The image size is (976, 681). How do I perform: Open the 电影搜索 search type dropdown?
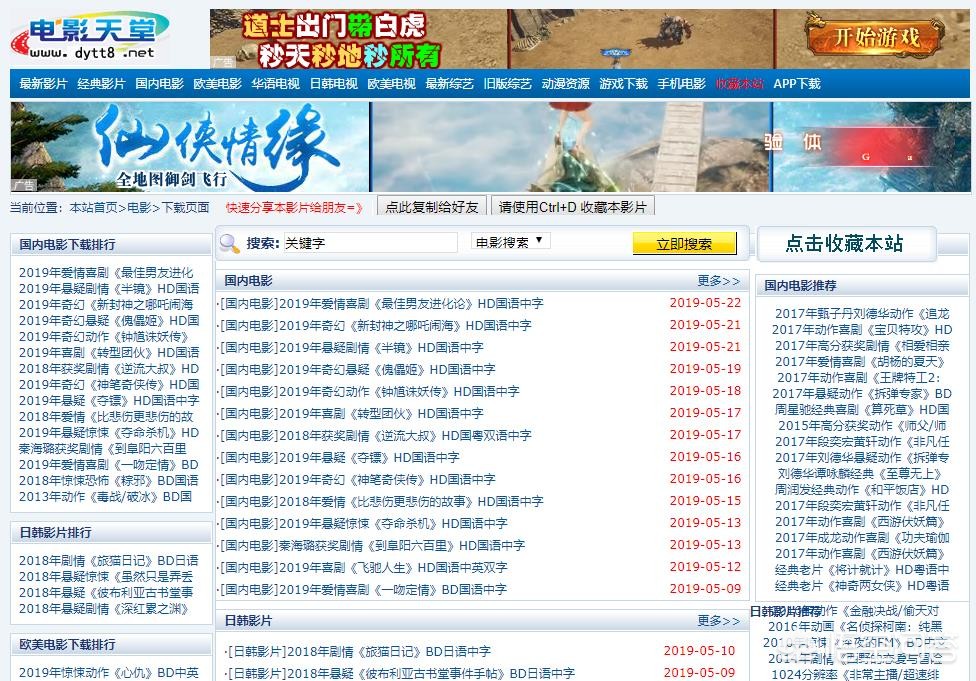click(510, 242)
